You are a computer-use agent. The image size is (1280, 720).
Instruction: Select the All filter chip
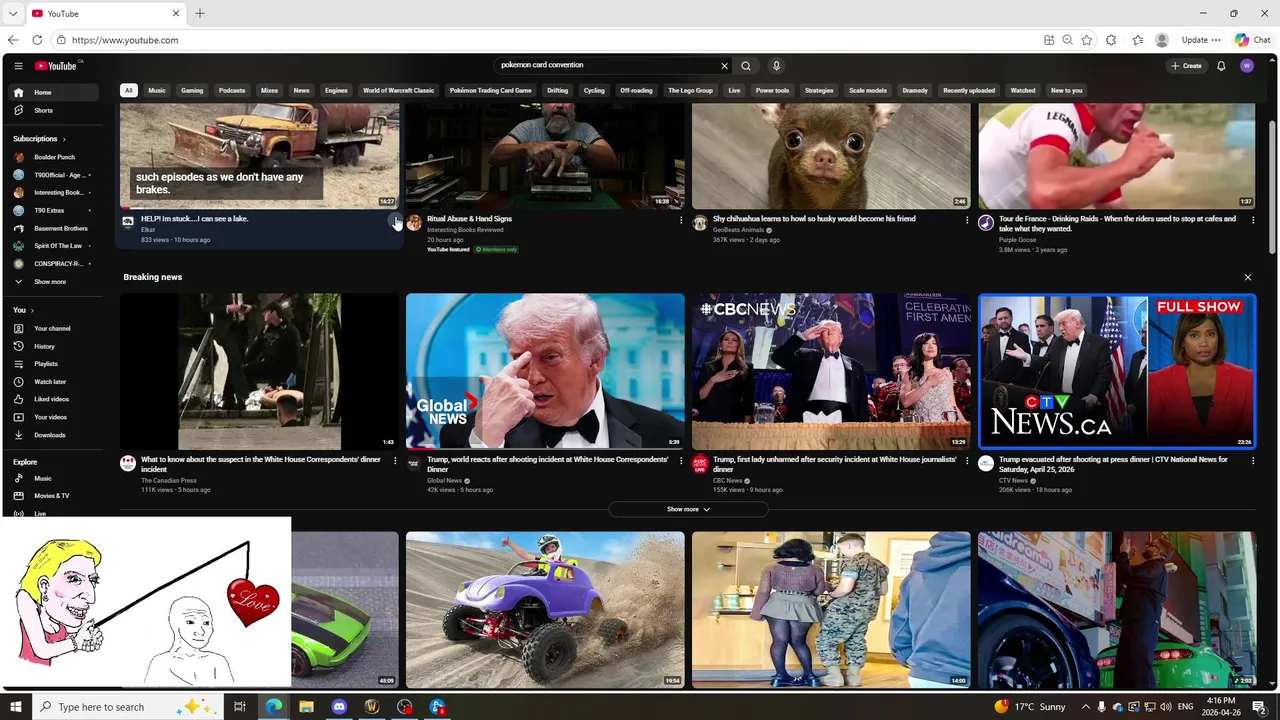[x=128, y=90]
